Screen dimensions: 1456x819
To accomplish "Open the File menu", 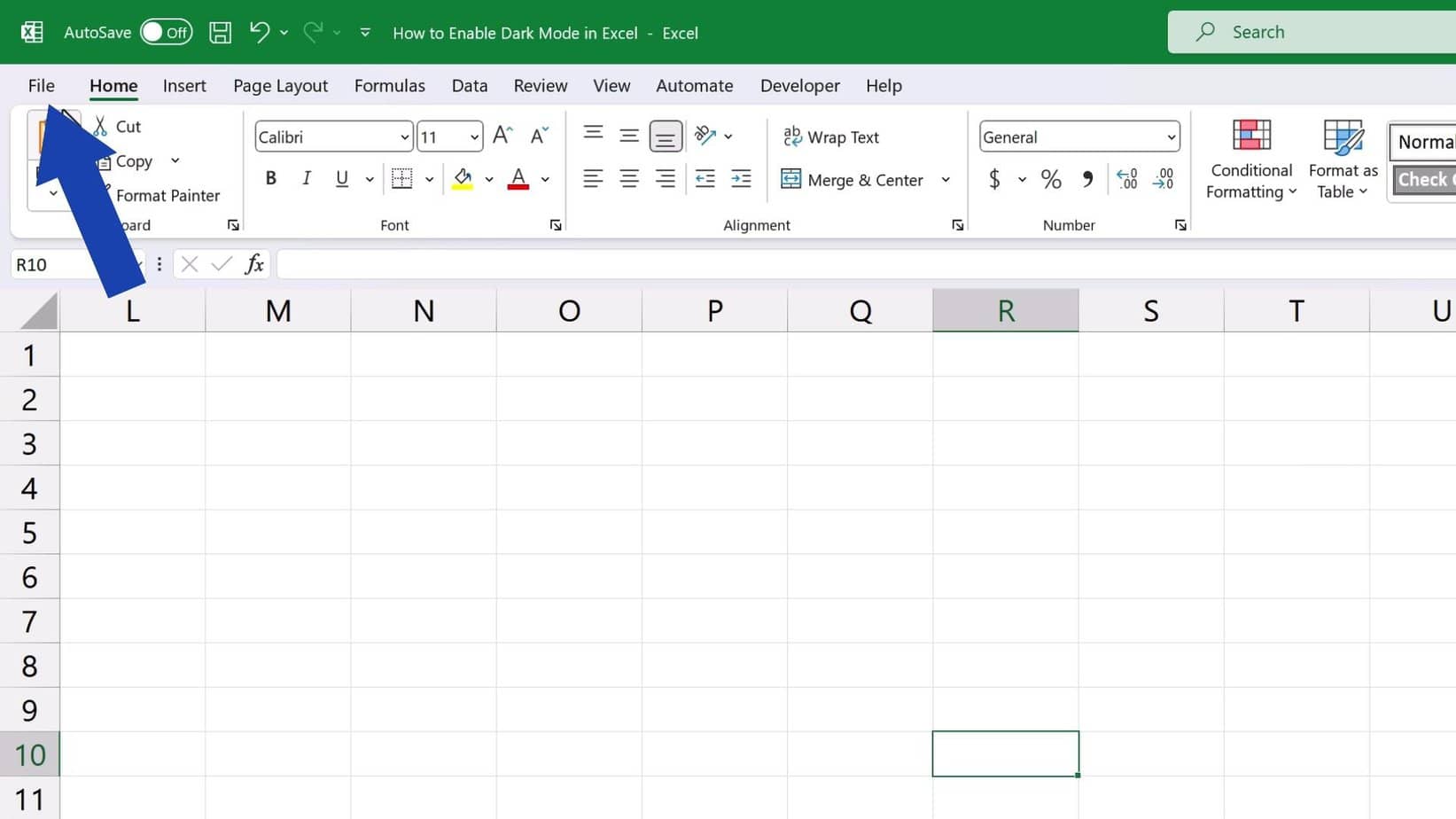I will pyautogui.click(x=41, y=85).
